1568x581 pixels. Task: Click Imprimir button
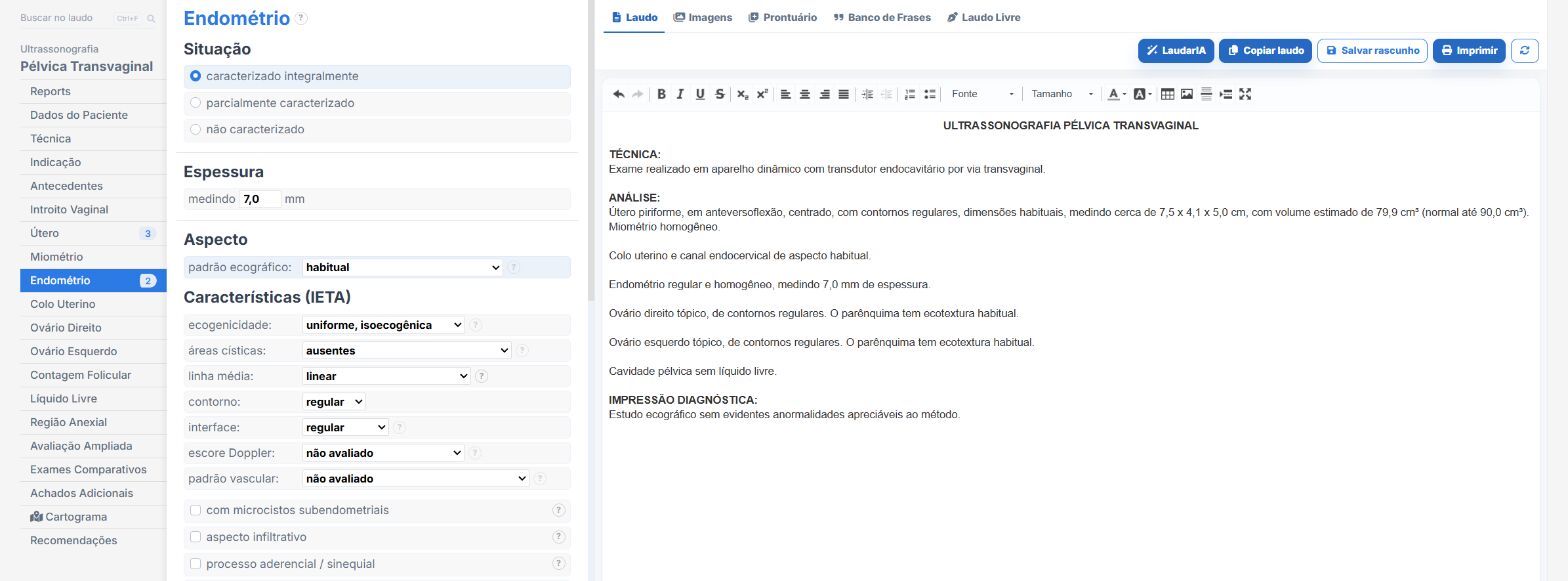[x=1469, y=50]
